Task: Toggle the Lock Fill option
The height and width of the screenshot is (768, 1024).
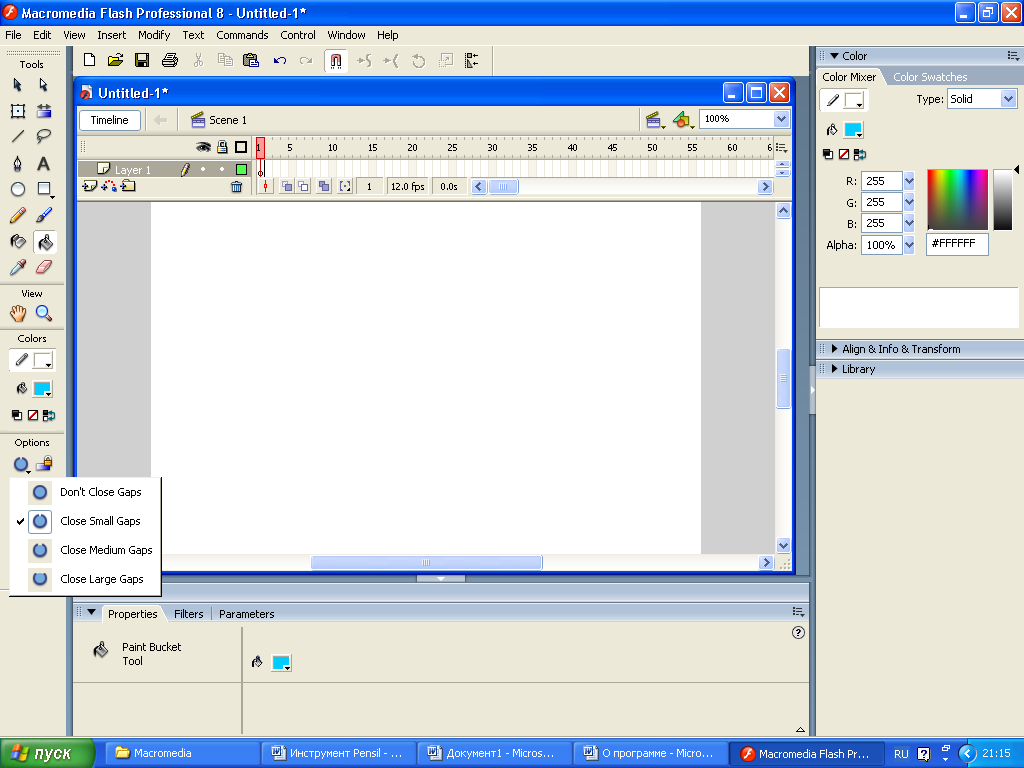Action: (44, 464)
